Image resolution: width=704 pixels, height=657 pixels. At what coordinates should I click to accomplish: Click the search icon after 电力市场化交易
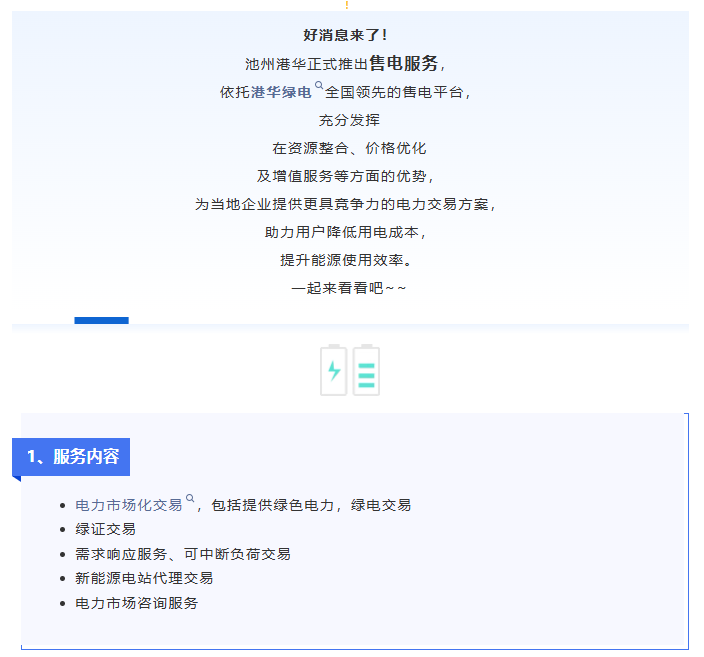pos(190,499)
